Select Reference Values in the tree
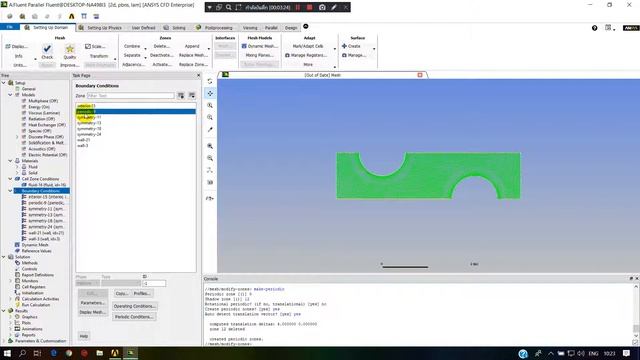 (x=36, y=251)
